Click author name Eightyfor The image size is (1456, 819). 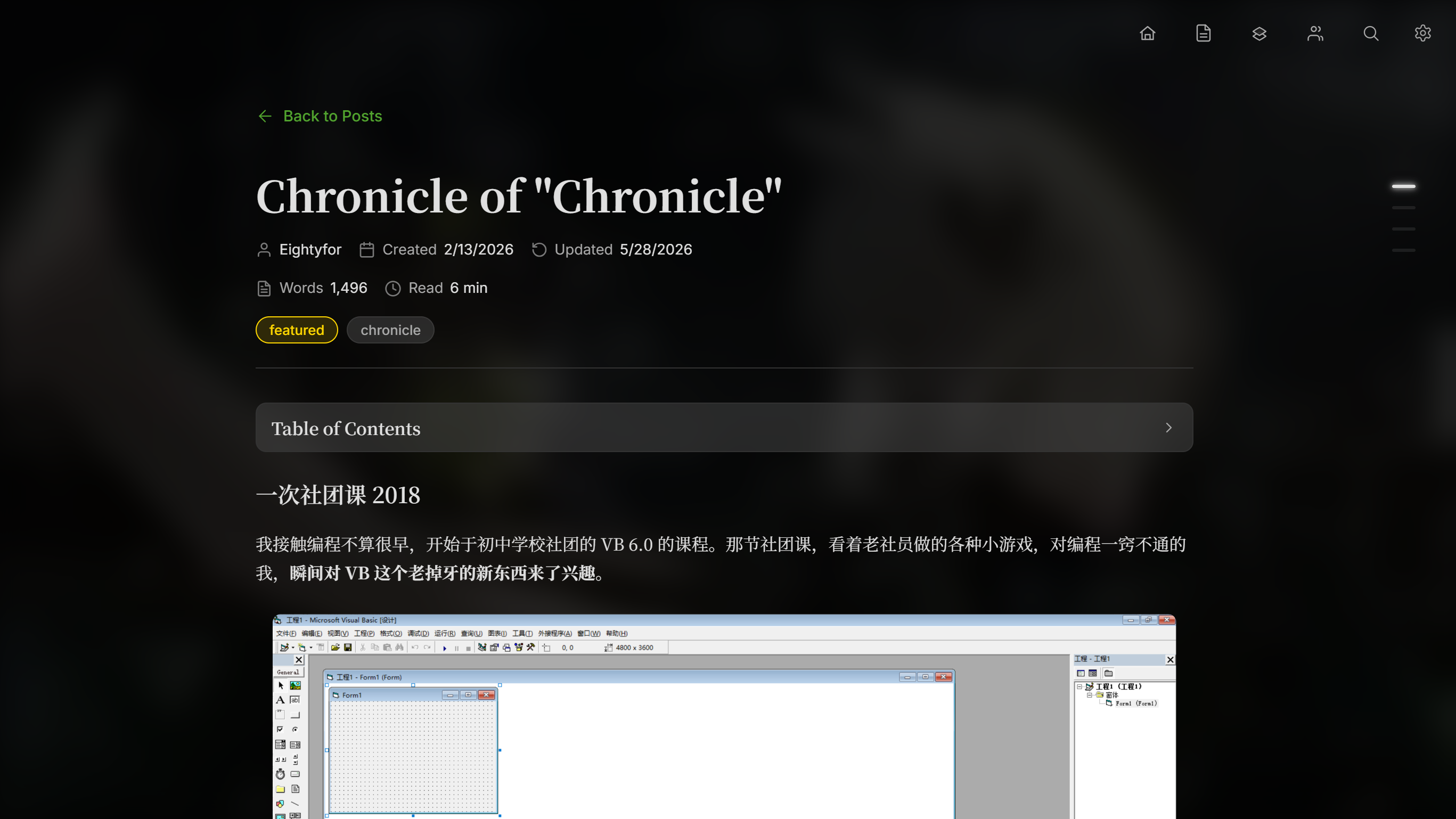[x=310, y=249]
